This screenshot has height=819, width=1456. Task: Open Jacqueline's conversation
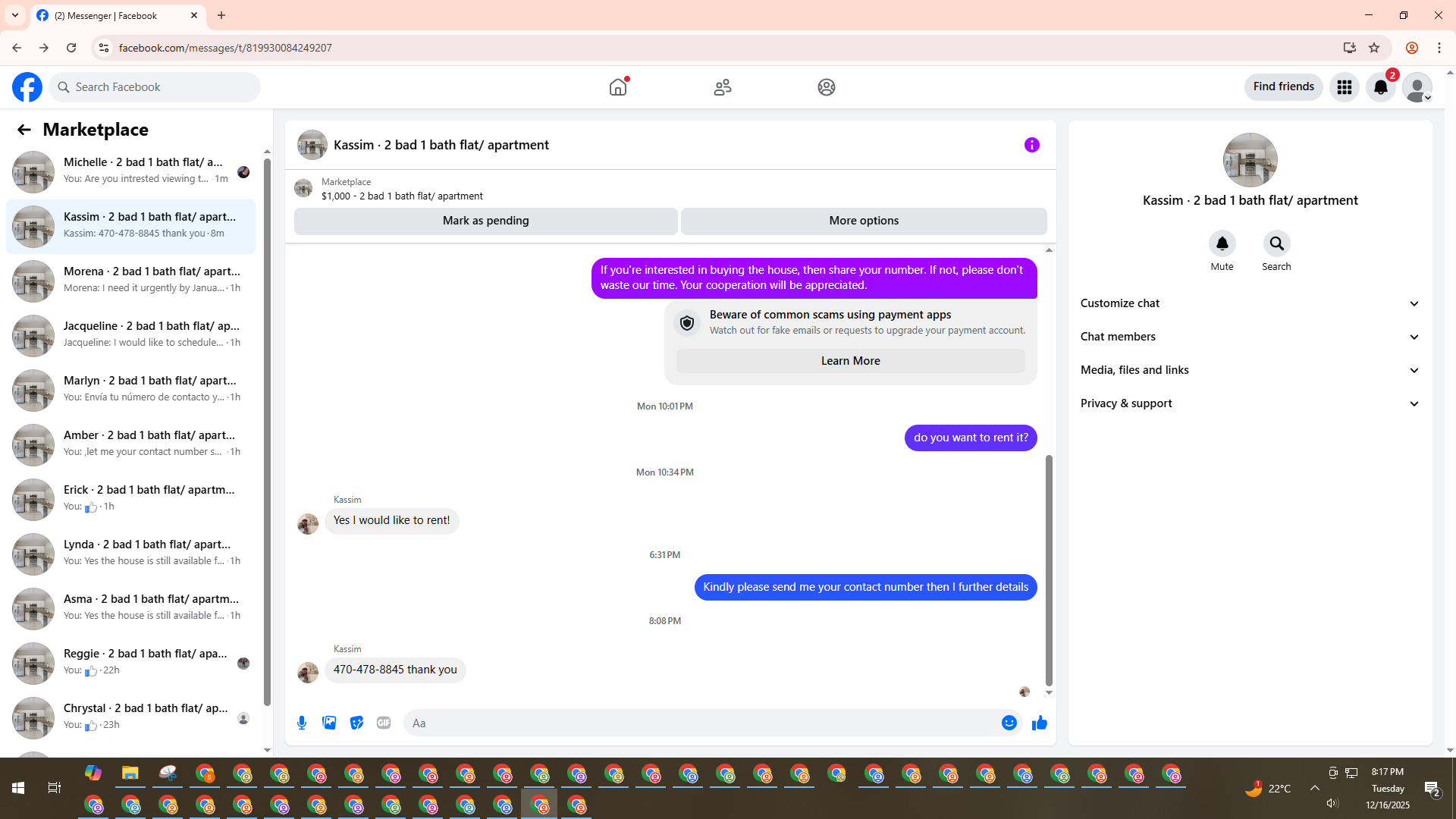pyautogui.click(x=130, y=336)
